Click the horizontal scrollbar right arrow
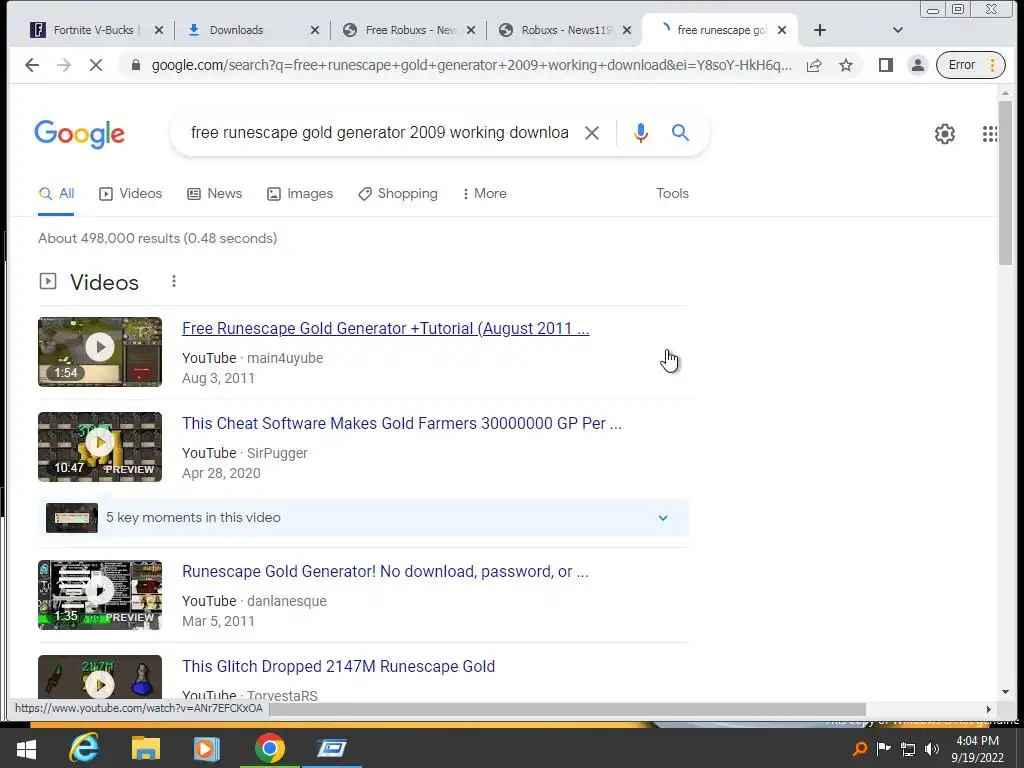 pyautogui.click(x=989, y=709)
